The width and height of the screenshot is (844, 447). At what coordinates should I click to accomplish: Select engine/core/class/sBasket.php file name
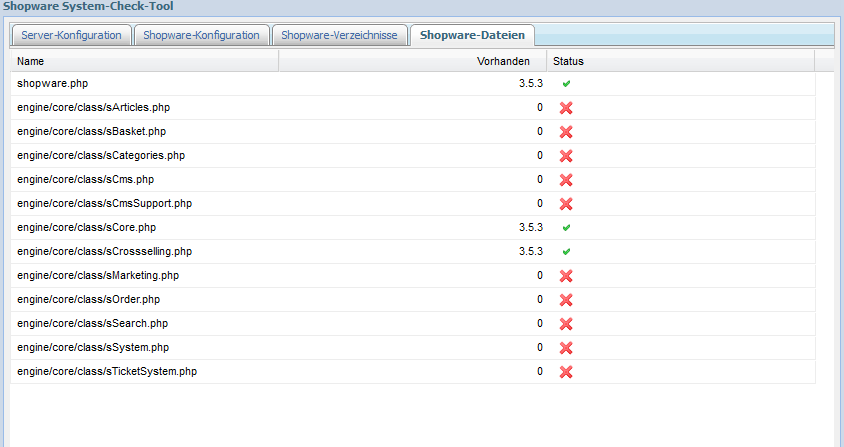[x=92, y=131]
